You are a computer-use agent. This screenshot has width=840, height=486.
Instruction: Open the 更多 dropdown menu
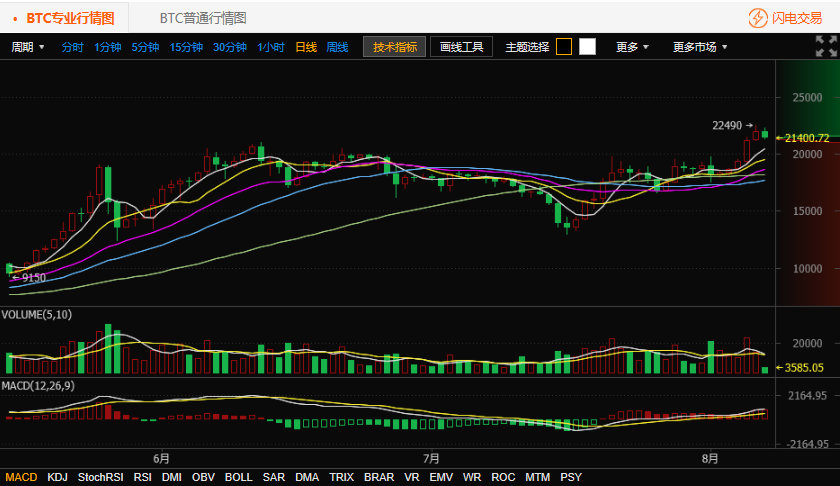click(x=632, y=47)
